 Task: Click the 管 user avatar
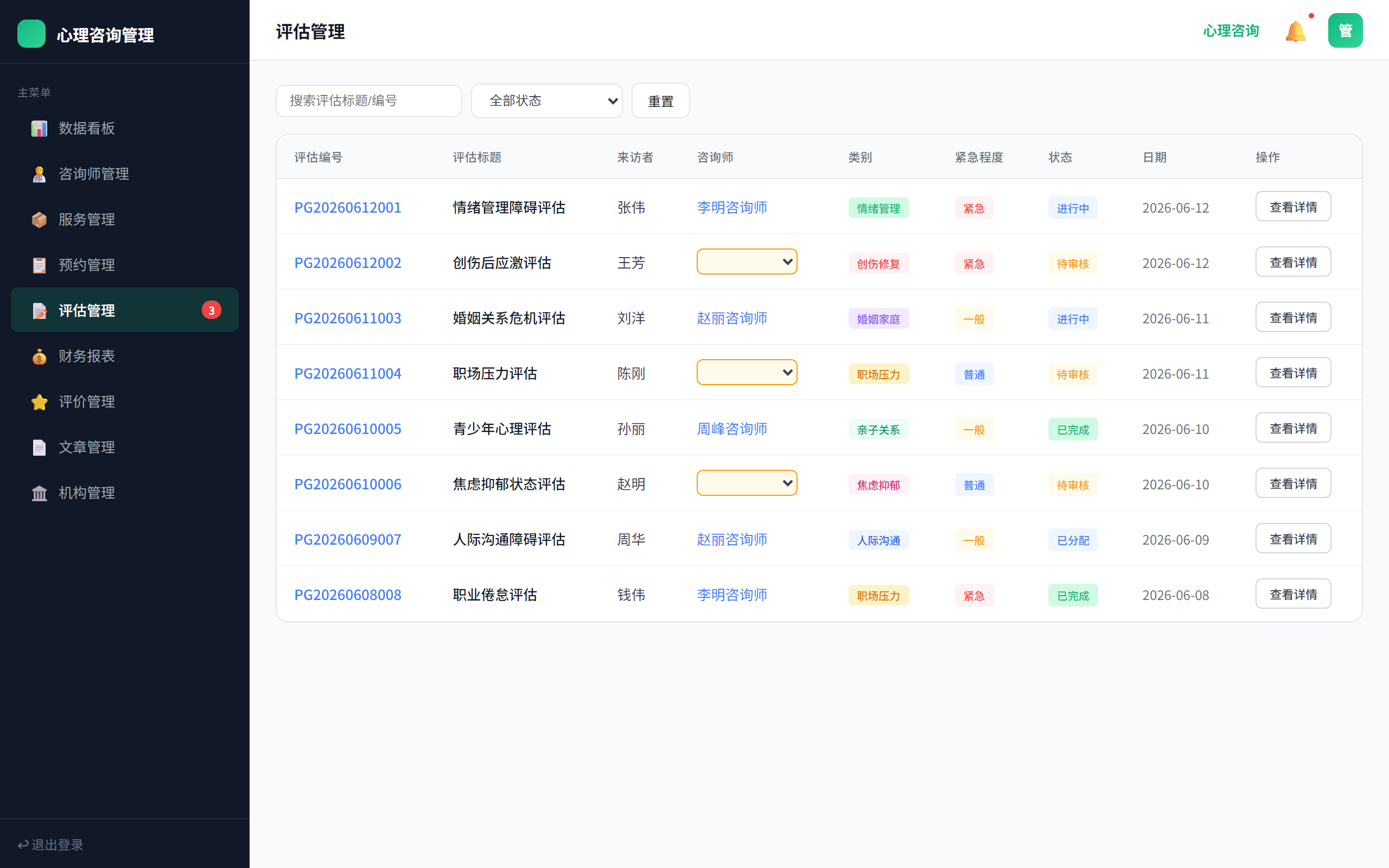pyautogui.click(x=1345, y=30)
